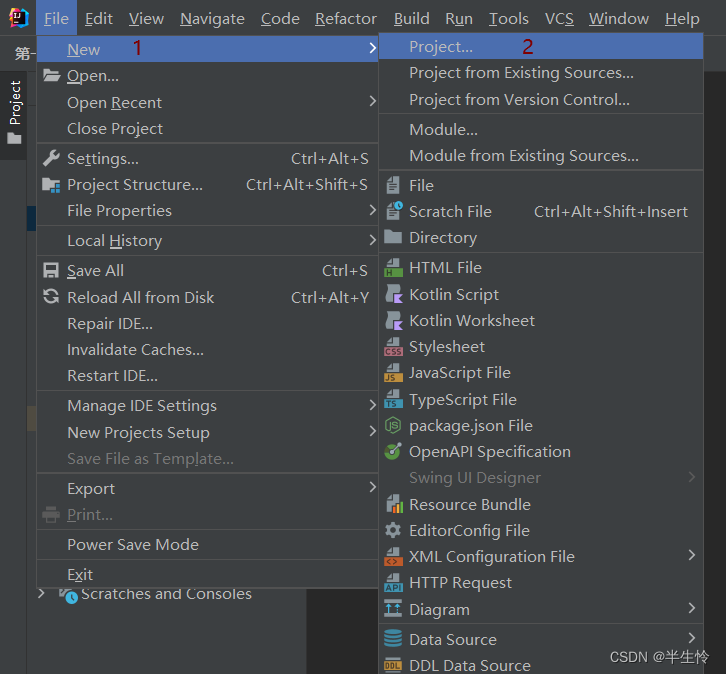Click the Directory folder icon
This screenshot has width=726, height=674.
393,237
